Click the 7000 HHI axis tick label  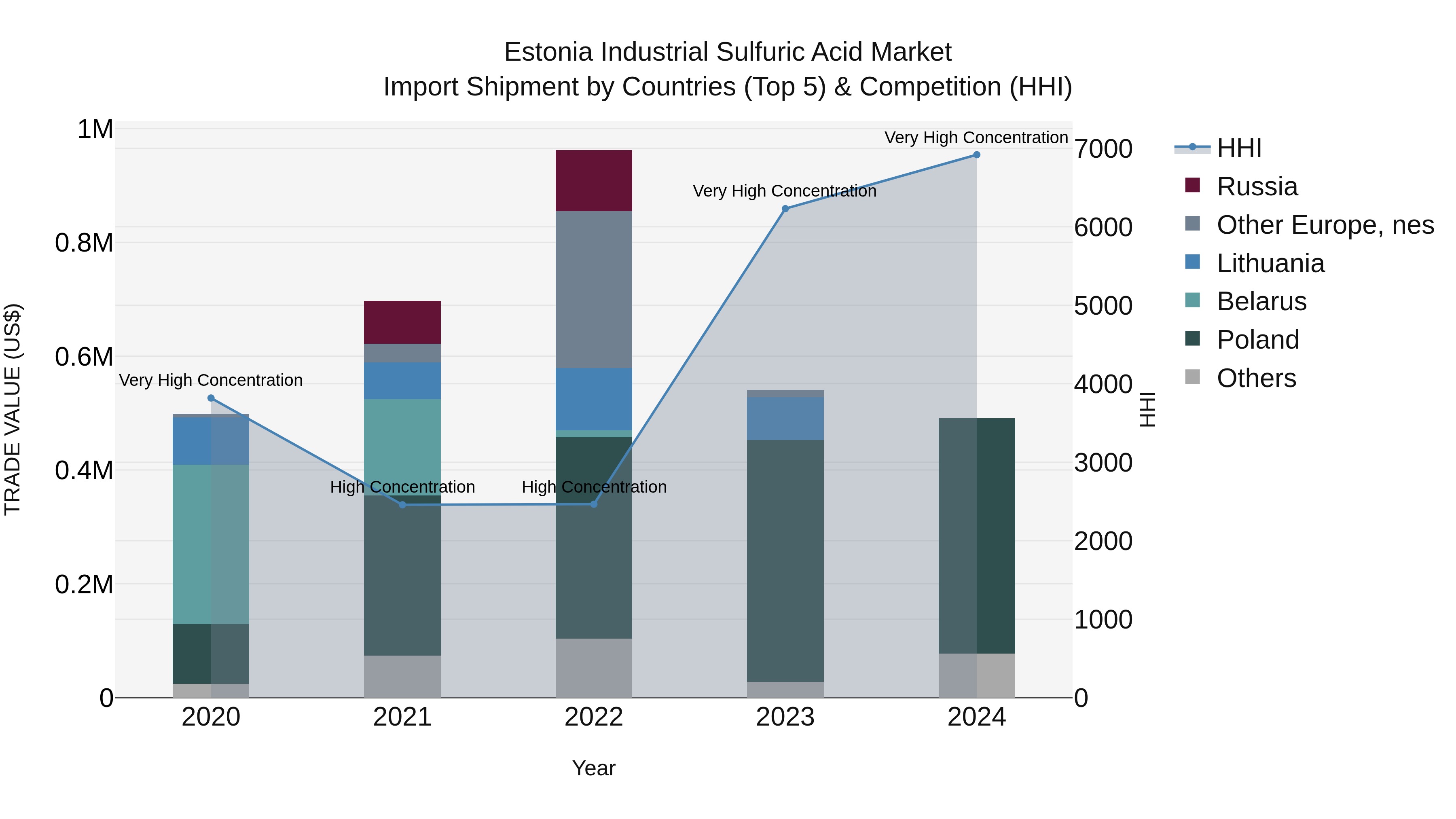[1103, 149]
